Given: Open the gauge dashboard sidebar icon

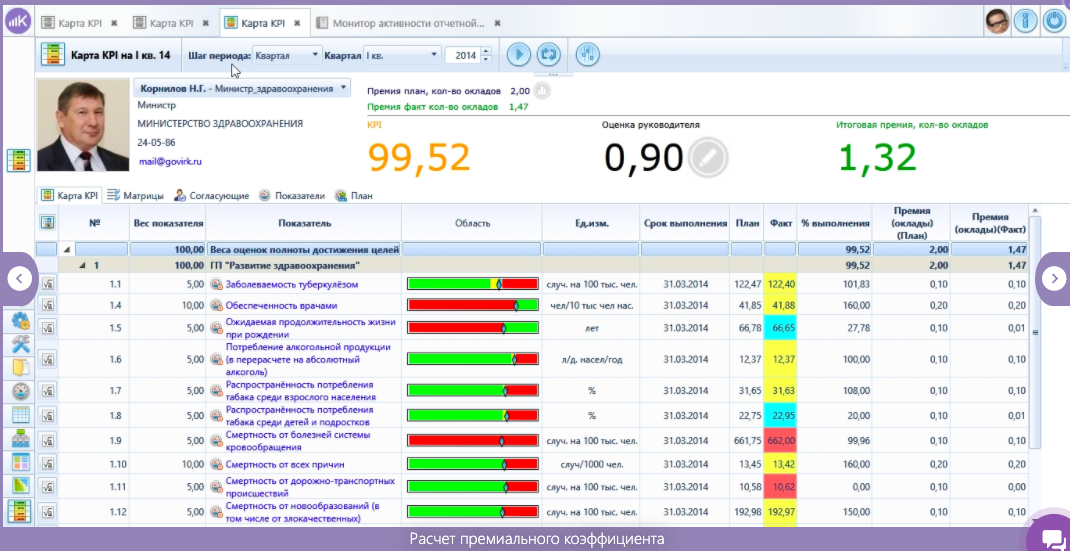Looking at the screenshot, I should click(20, 392).
